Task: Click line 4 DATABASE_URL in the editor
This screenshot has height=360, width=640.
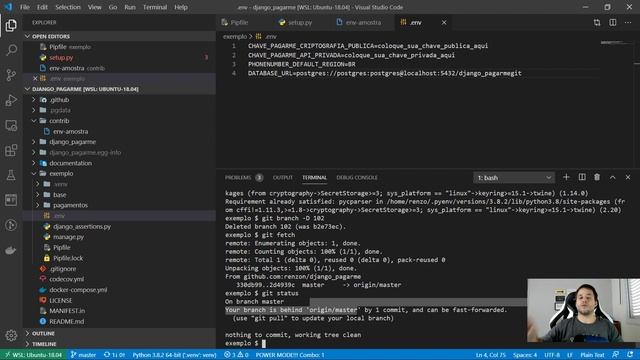Action: pyautogui.click(x=384, y=73)
